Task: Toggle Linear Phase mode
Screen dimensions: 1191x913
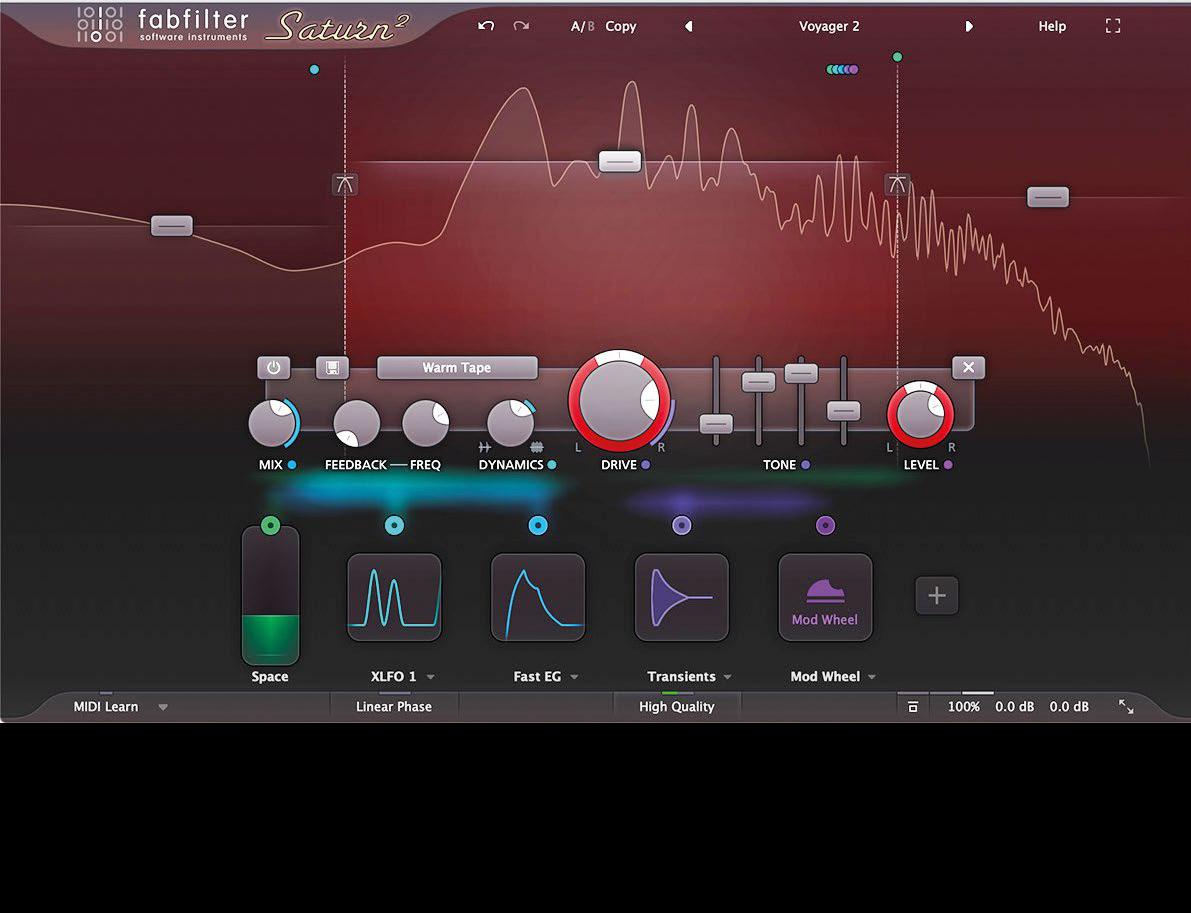Action: coord(393,706)
